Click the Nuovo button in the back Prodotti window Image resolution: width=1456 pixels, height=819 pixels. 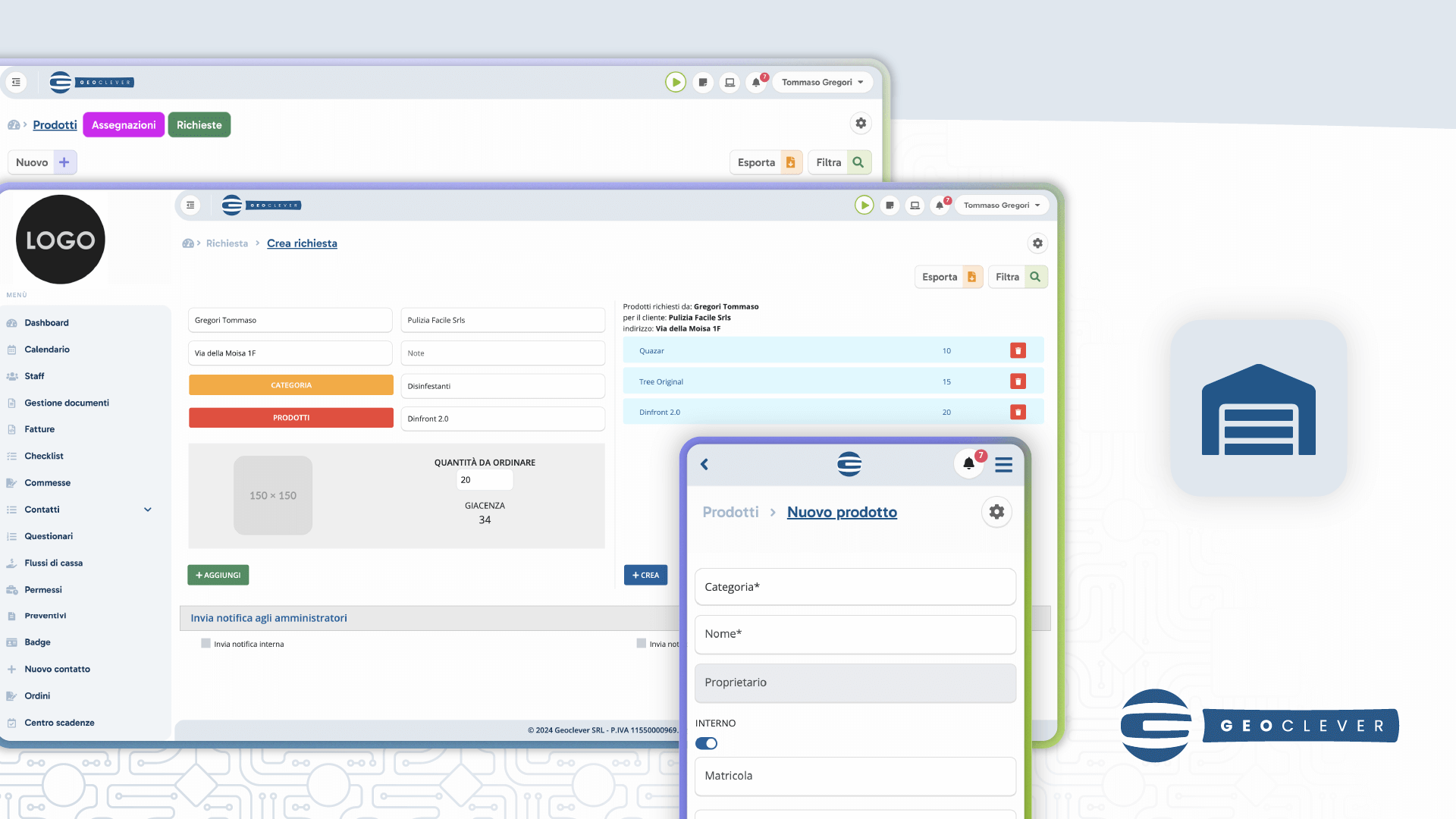tap(42, 162)
